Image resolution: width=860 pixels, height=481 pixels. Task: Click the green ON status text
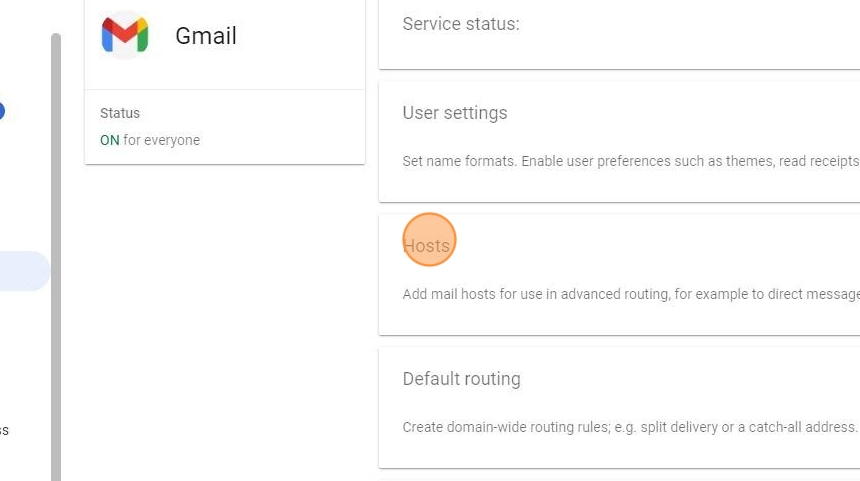(x=109, y=140)
